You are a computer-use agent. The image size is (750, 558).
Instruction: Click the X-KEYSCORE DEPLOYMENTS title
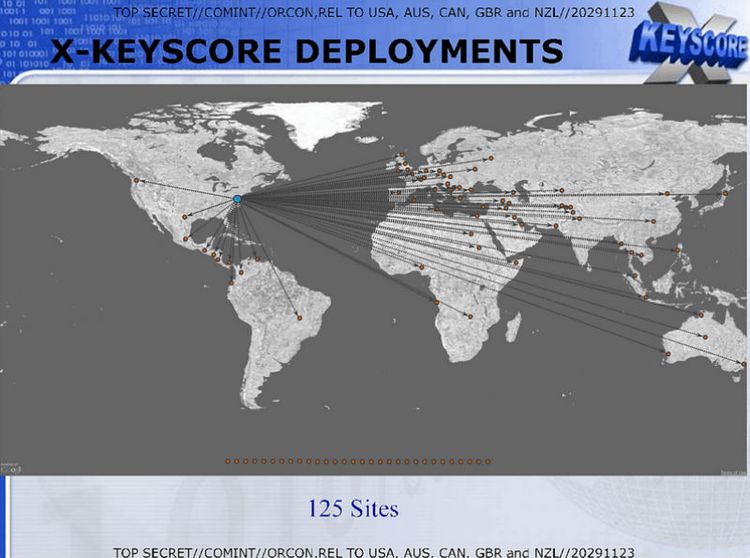tap(306, 50)
